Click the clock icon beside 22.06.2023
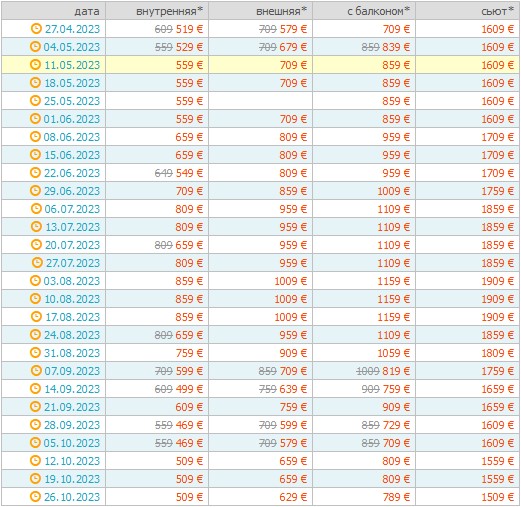Image resolution: width=521 pixels, height=507 pixels. [x=35, y=172]
